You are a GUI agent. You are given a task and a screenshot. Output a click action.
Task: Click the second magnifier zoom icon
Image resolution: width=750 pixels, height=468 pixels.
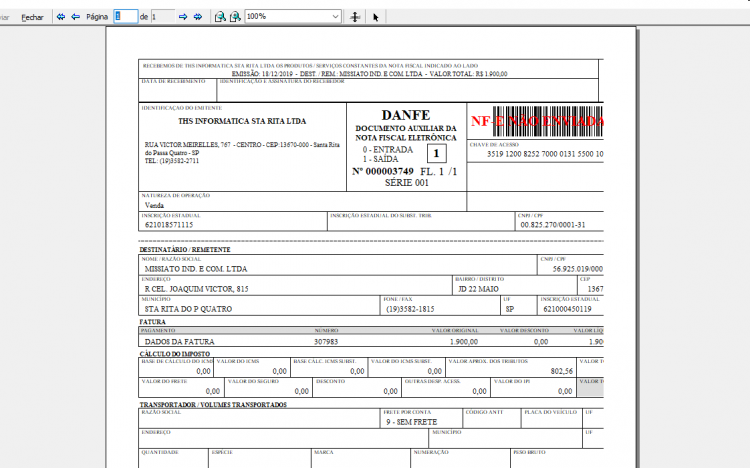(x=235, y=17)
